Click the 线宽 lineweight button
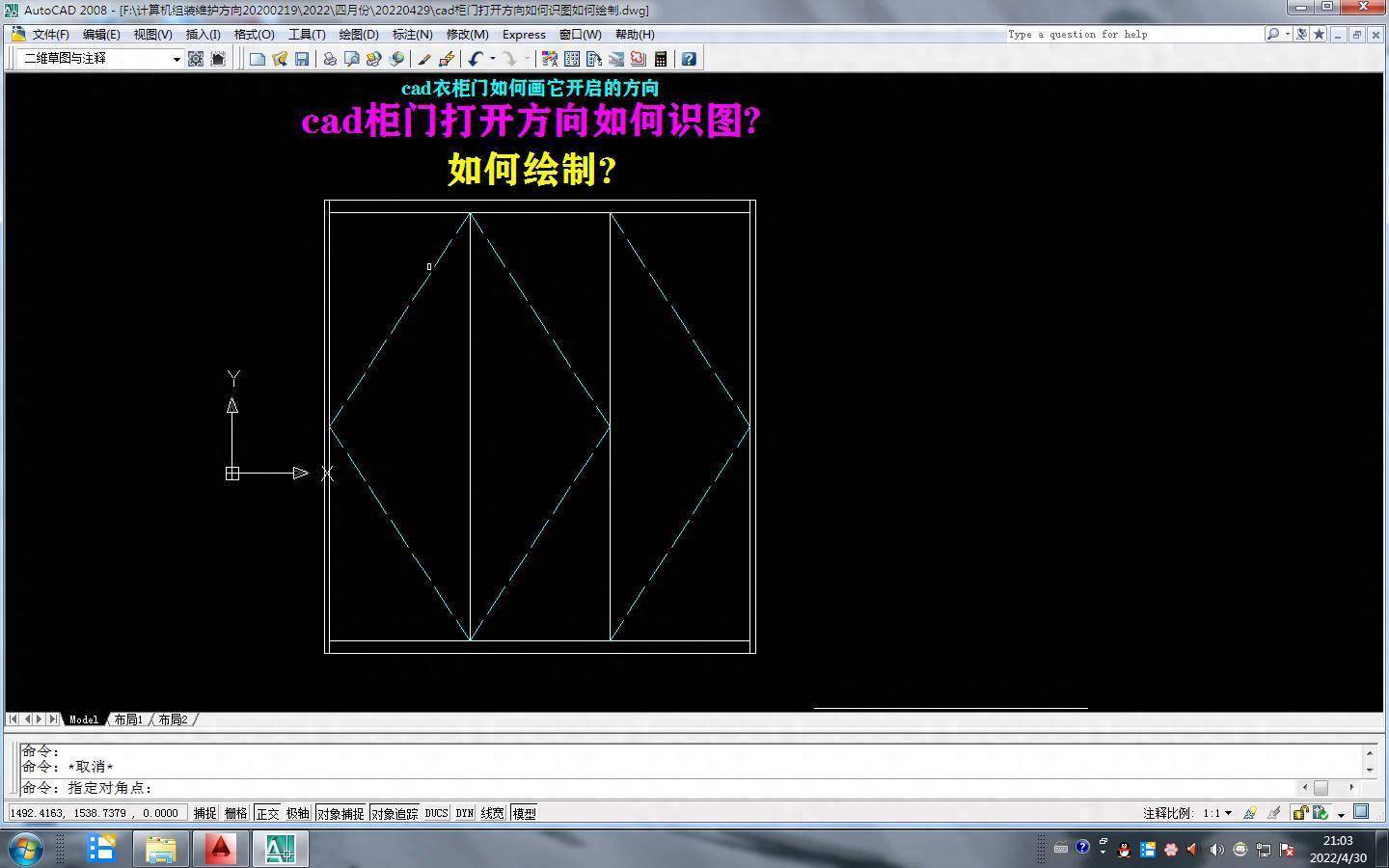Viewport: 1389px width, 868px height. pyautogui.click(x=492, y=813)
